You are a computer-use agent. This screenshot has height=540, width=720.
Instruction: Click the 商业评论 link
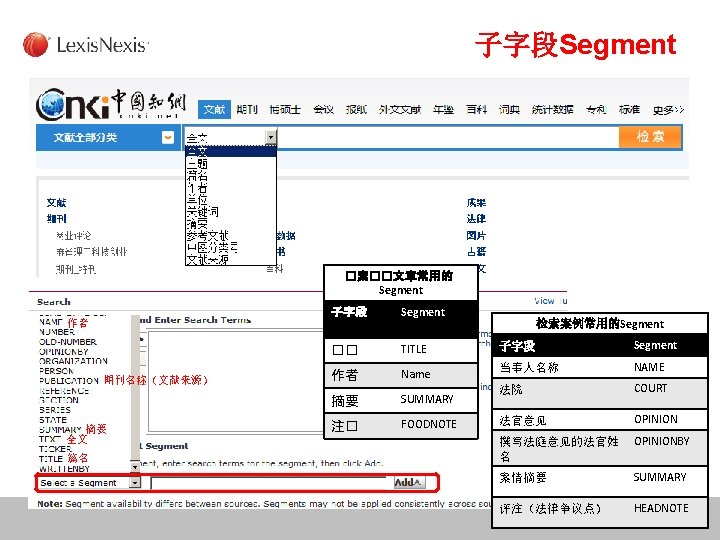[73, 236]
